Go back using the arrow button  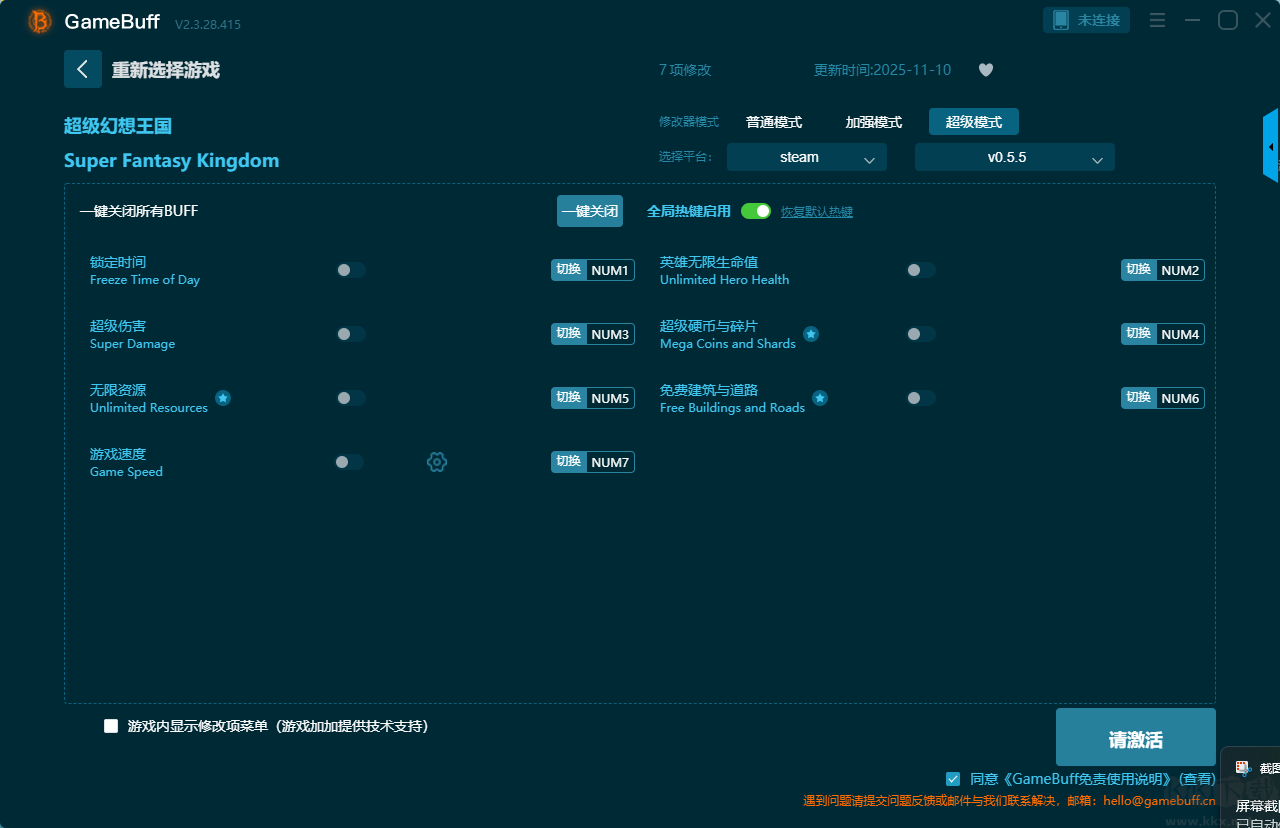tap(83, 69)
